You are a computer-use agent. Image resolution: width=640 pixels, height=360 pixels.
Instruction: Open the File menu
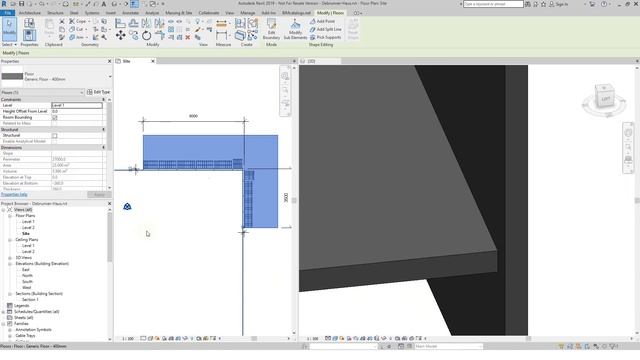point(7,13)
